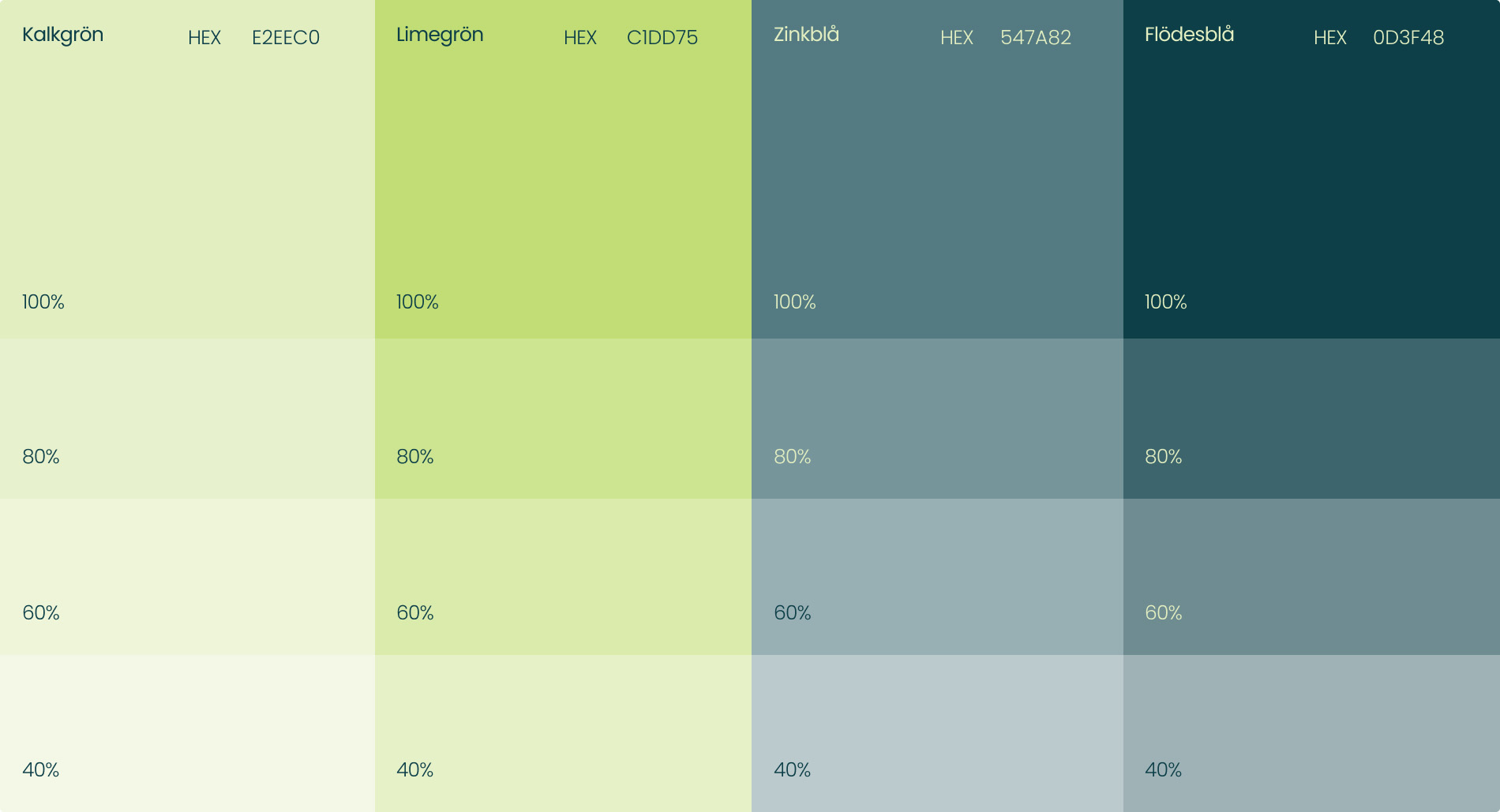Select the Kalkgrön 80% tint swatch

point(187,418)
